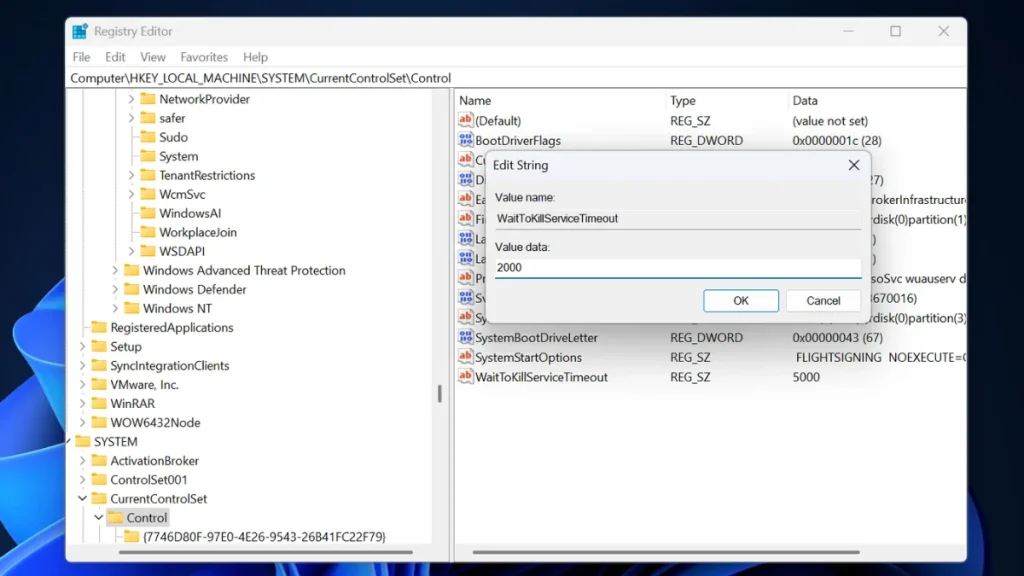Click the WinRAR folder icon
Image resolution: width=1024 pixels, height=576 pixels.
[99, 403]
